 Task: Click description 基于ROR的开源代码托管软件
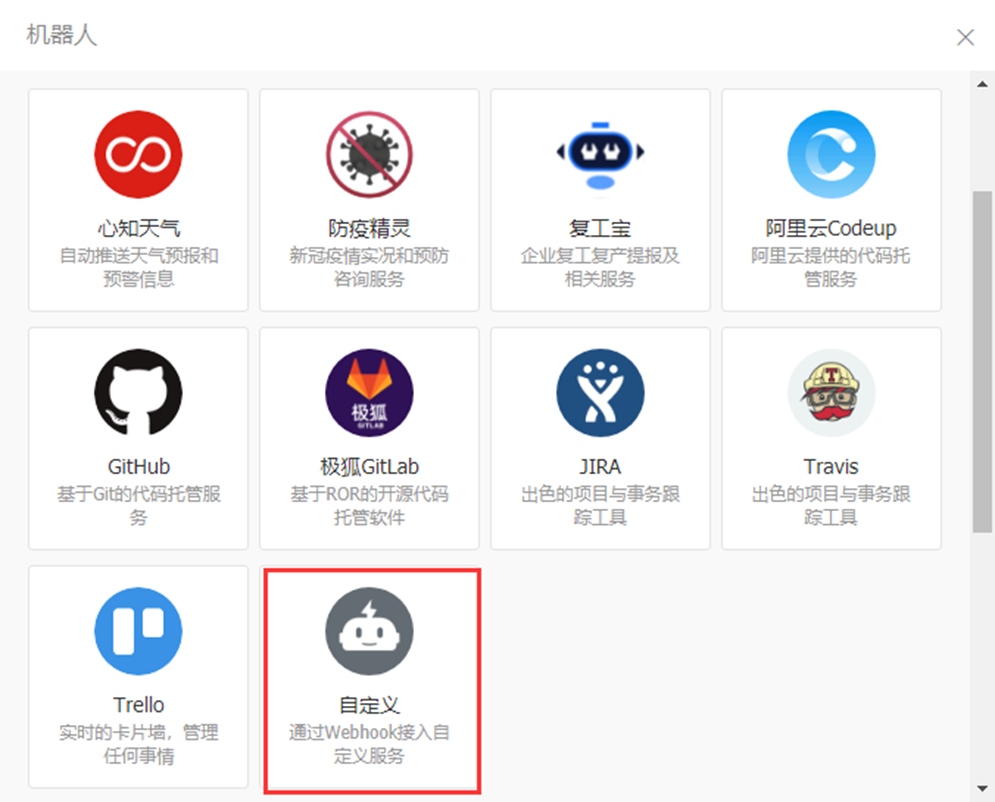click(369, 506)
